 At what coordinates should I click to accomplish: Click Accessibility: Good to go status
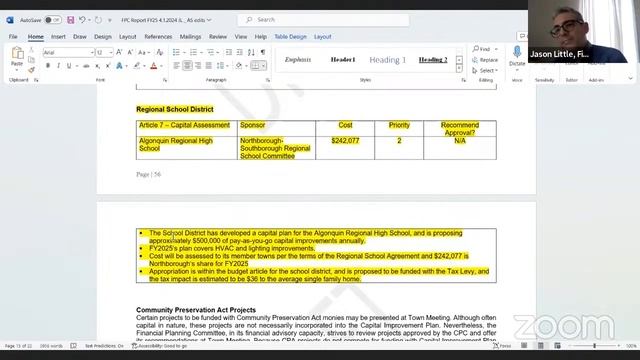tap(159, 346)
